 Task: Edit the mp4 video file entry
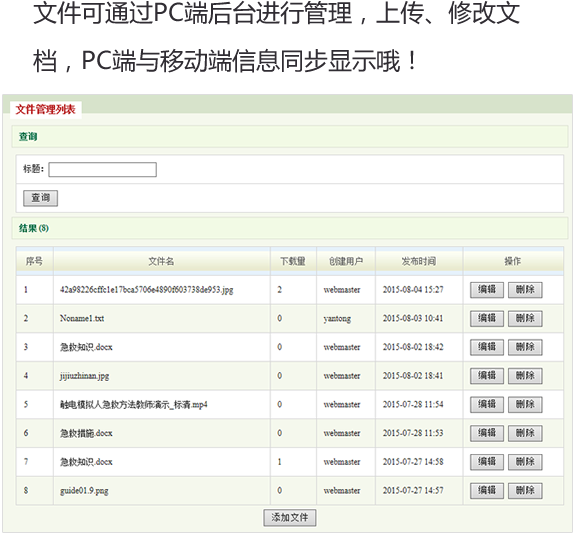[x=487, y=404]
